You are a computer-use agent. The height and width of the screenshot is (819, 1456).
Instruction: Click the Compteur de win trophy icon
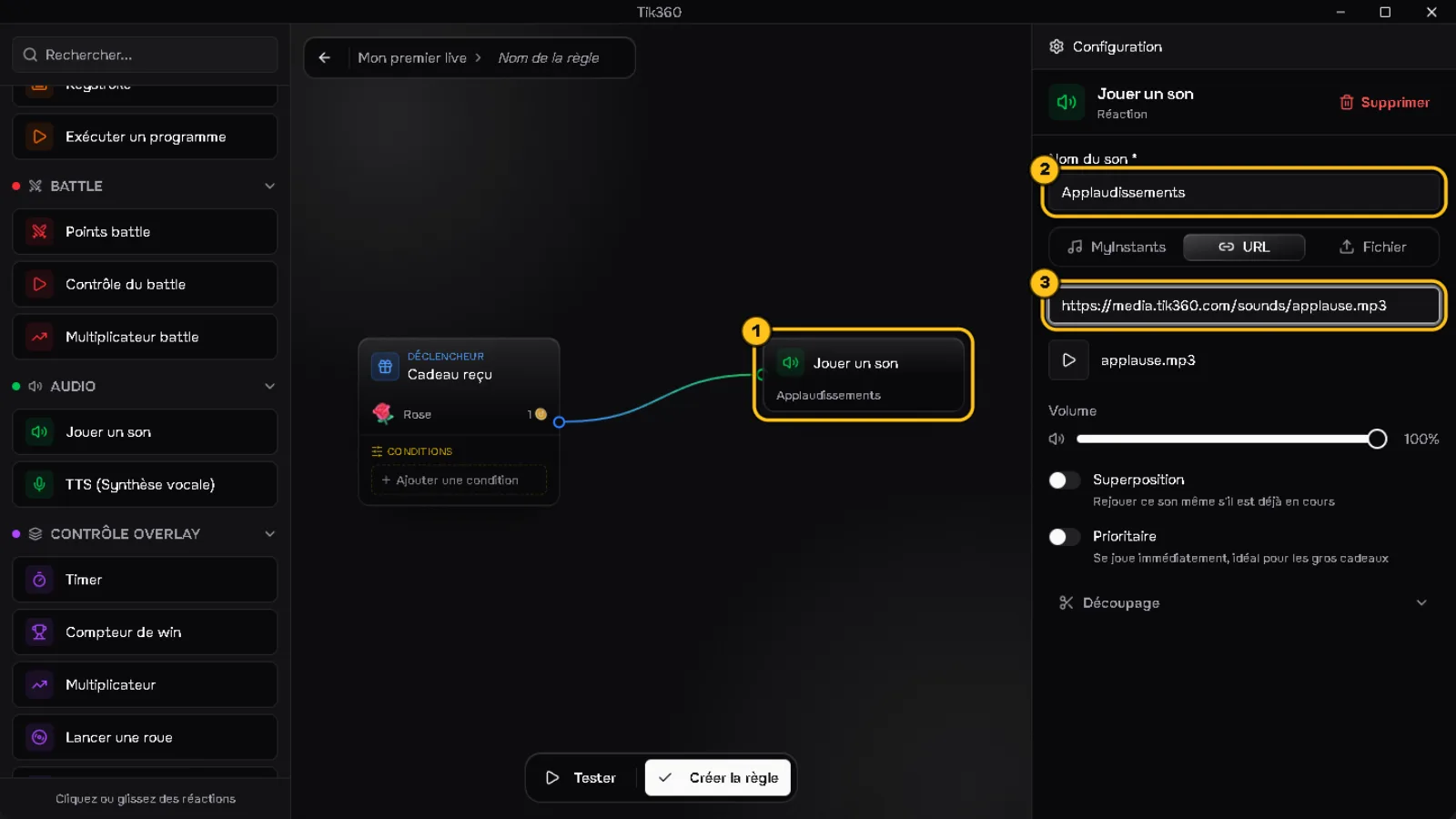[x=39, y=632]
